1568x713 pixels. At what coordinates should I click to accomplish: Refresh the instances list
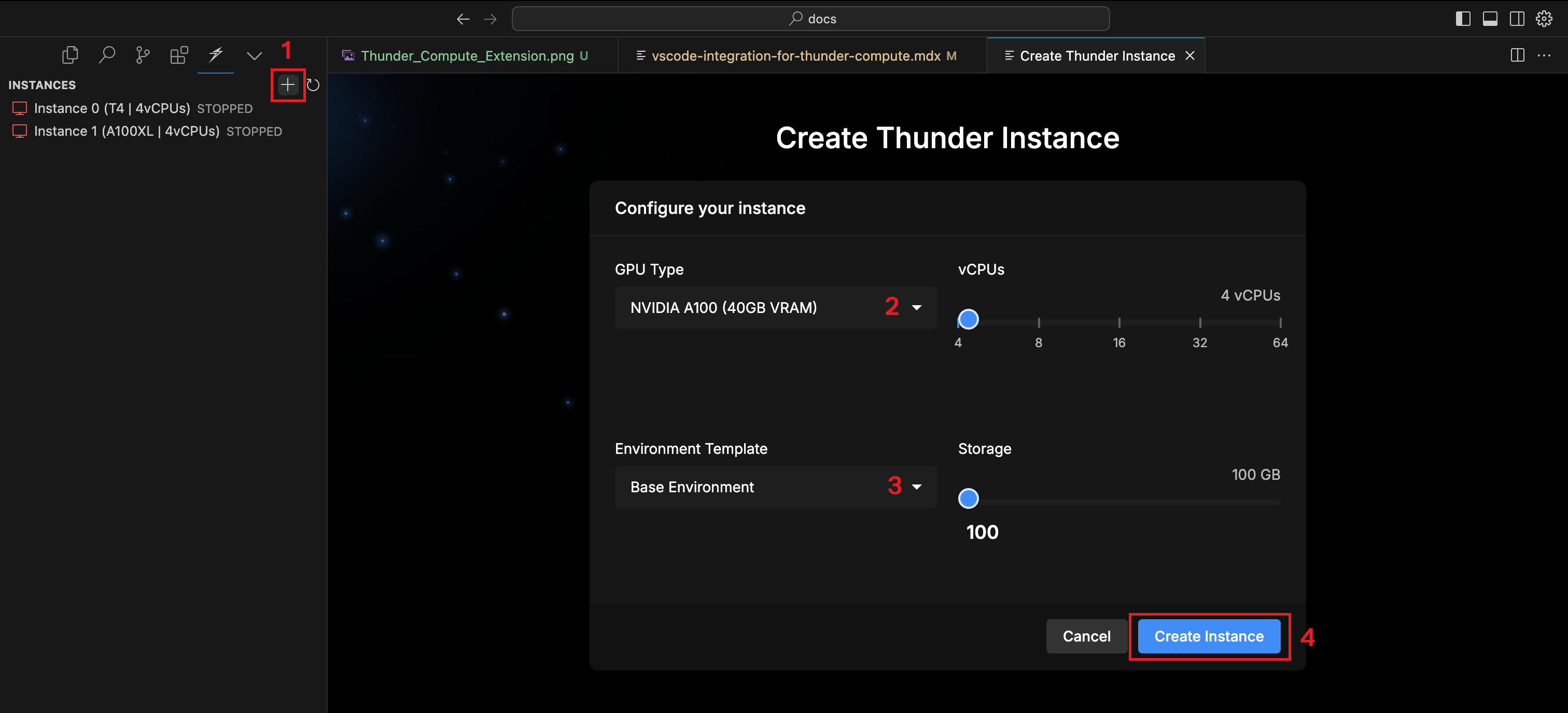[x=313, y=84]
